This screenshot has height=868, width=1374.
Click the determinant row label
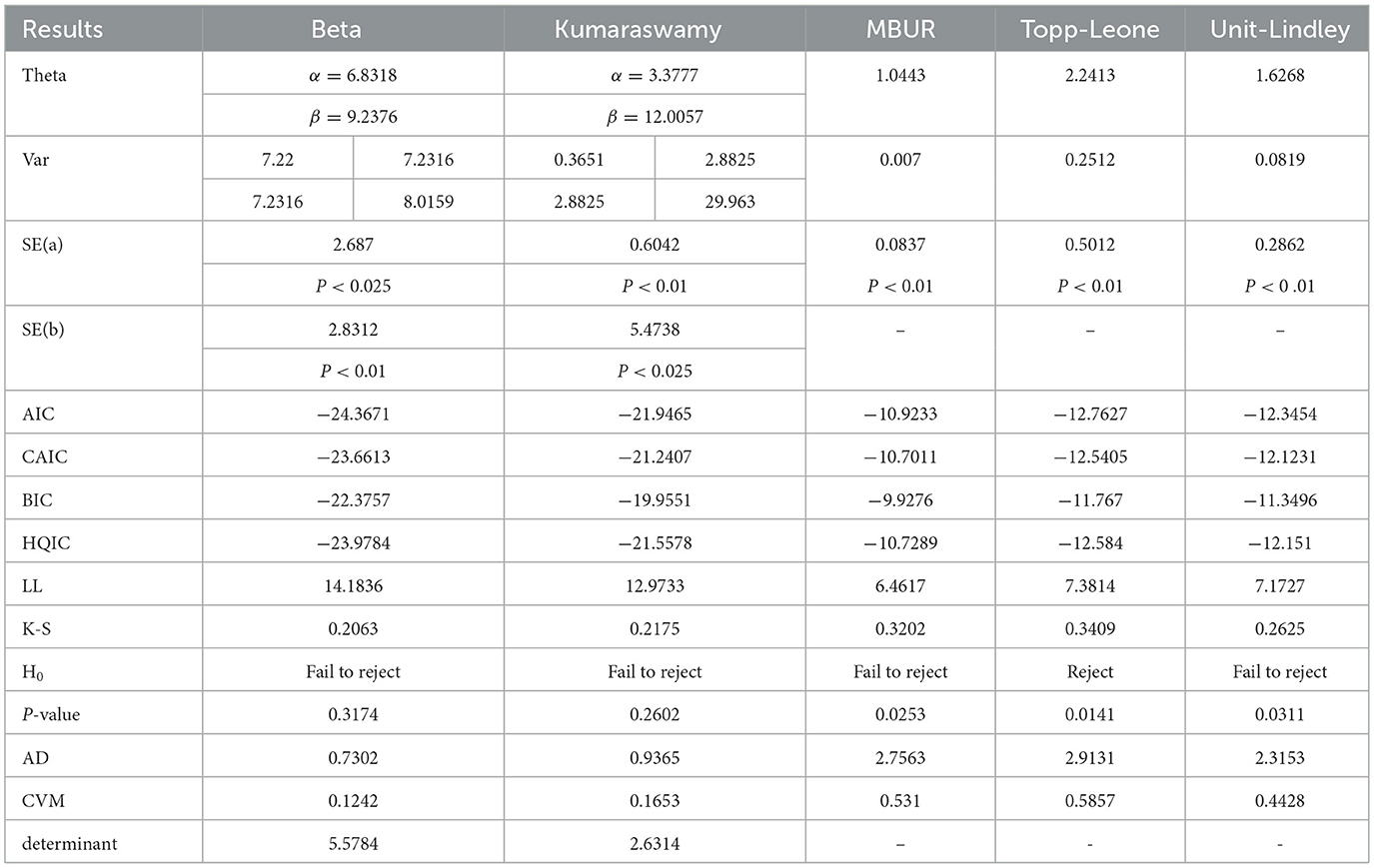point(69,844)
